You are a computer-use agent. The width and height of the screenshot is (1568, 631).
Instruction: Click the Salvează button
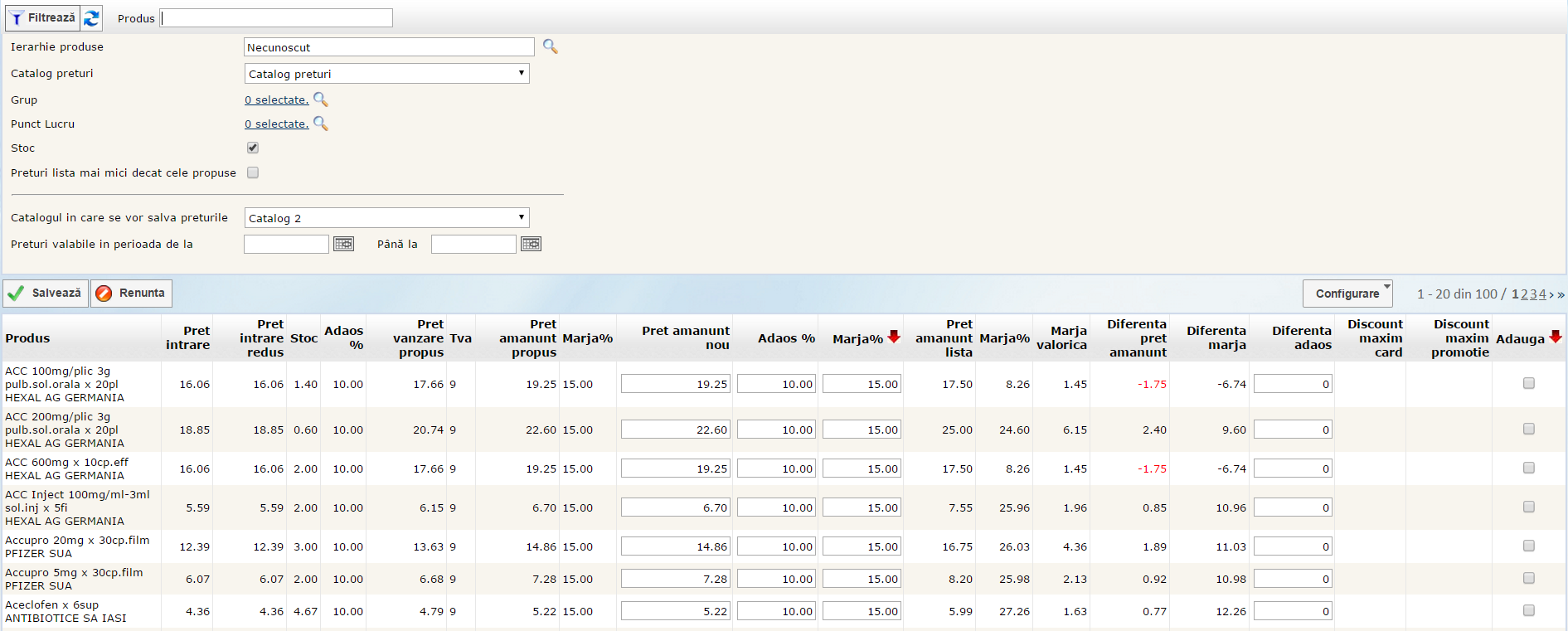(46, 294)
